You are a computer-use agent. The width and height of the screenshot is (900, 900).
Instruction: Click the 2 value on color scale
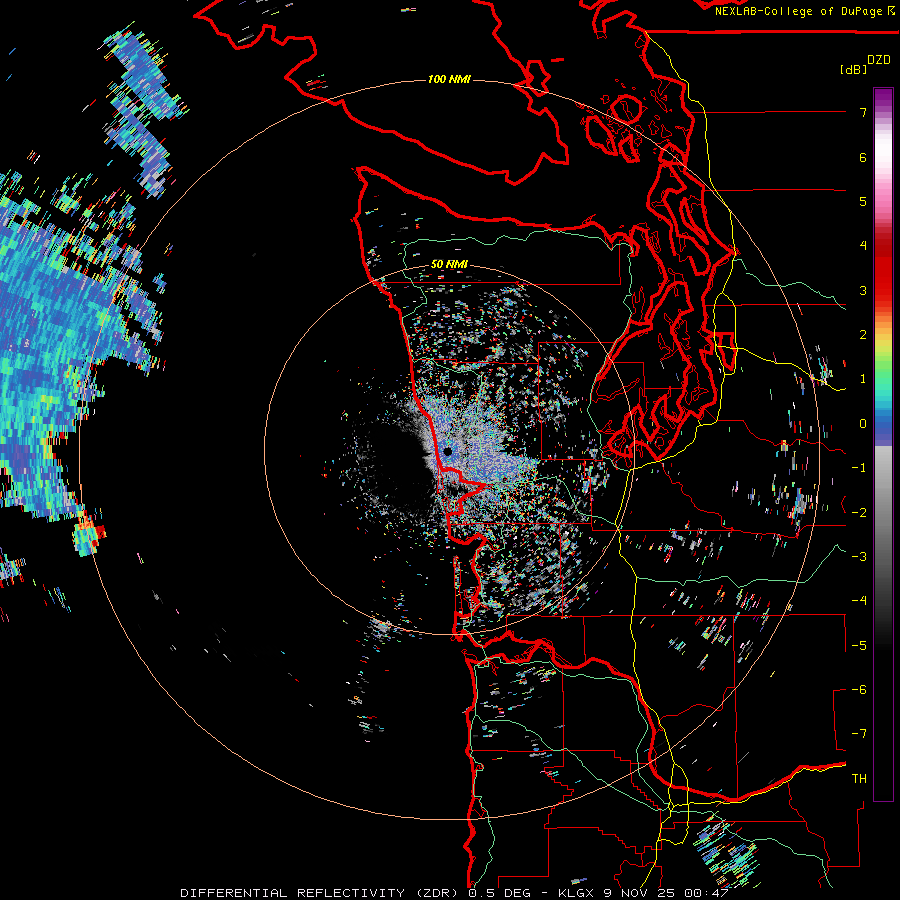point(863,335)
